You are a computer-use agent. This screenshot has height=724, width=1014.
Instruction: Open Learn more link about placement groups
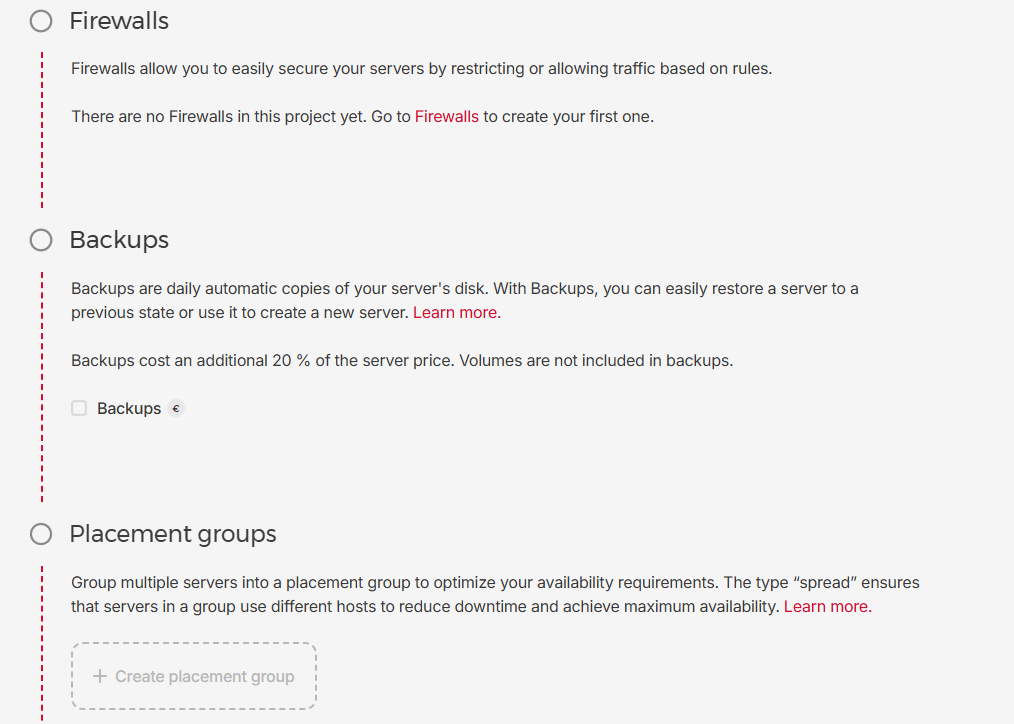827,606
